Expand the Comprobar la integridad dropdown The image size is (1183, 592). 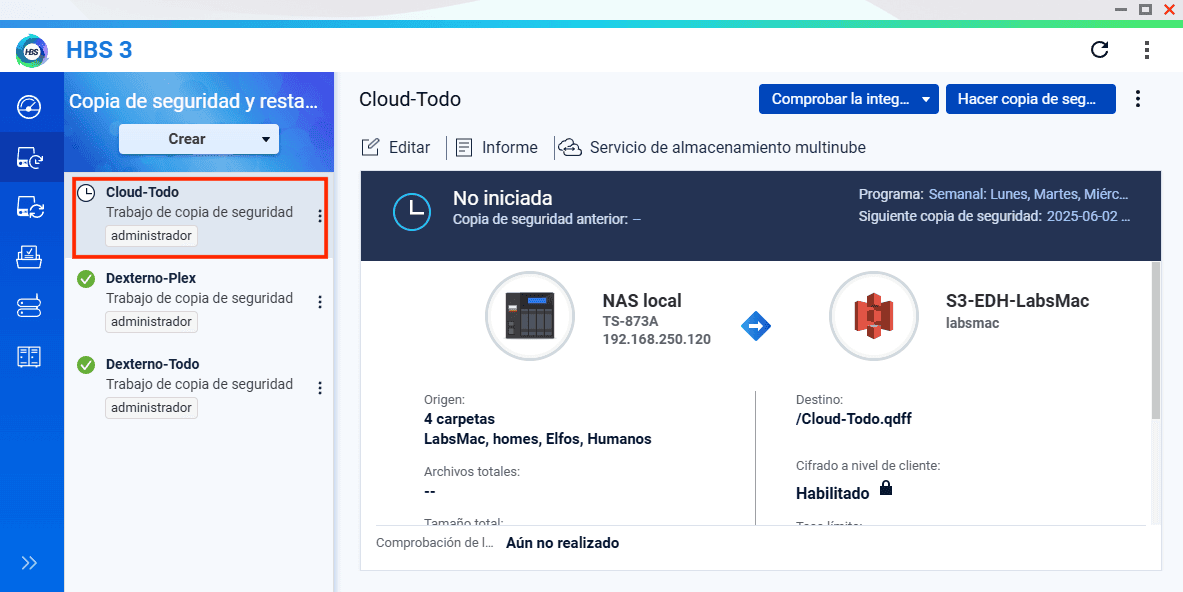[926, 99]
